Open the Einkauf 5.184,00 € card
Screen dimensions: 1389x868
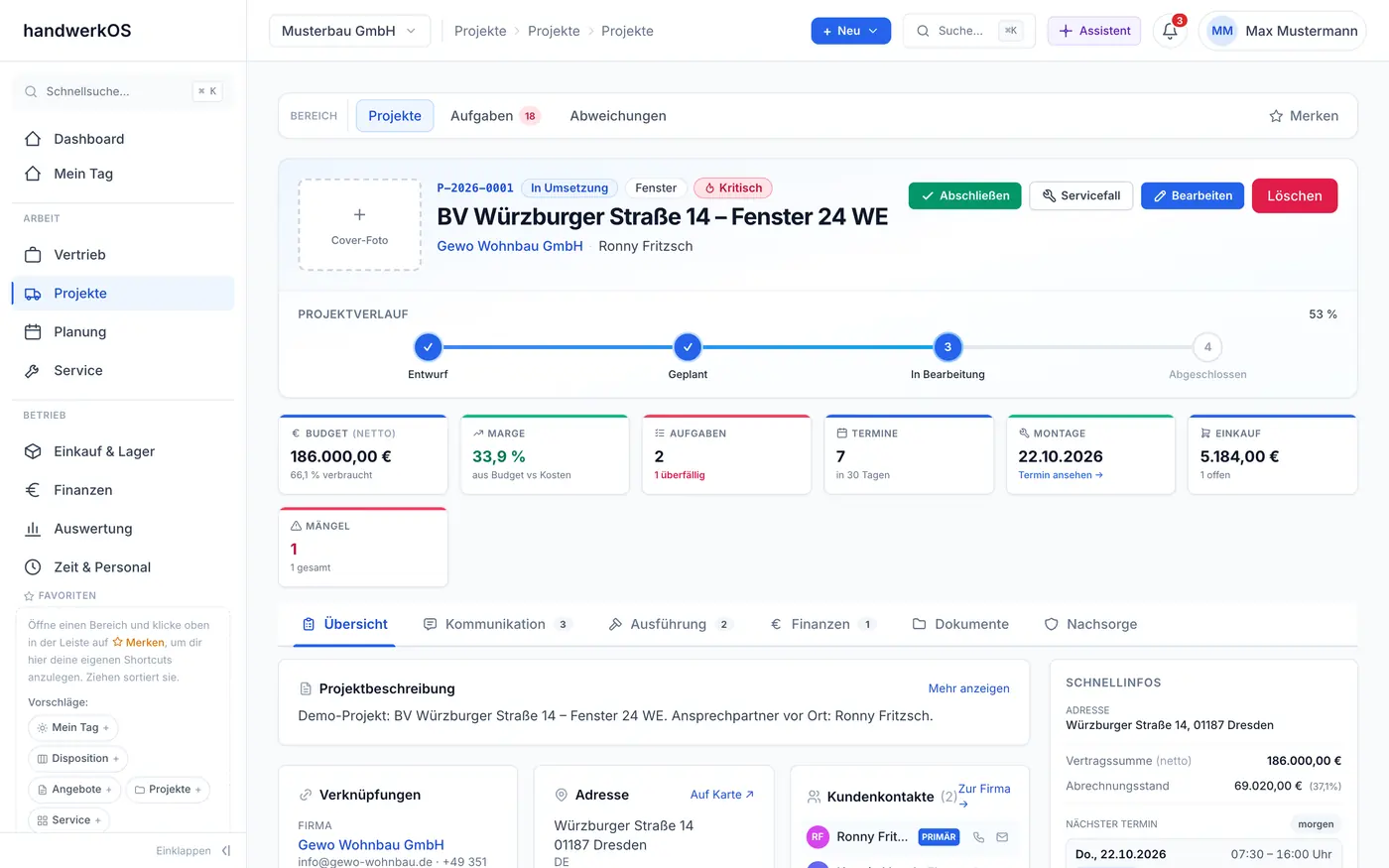coord(1273,454)
